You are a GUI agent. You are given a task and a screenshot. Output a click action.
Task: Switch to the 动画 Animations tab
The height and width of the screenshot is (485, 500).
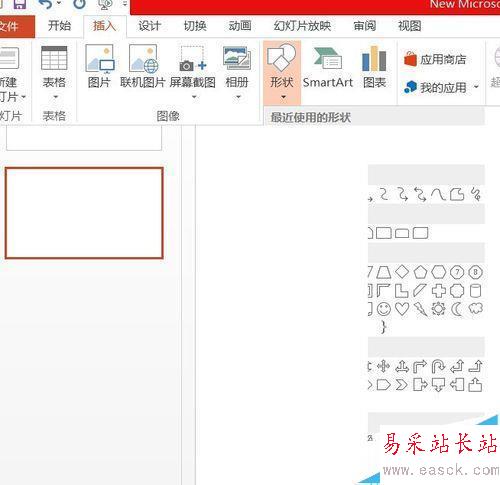point(240,26)
